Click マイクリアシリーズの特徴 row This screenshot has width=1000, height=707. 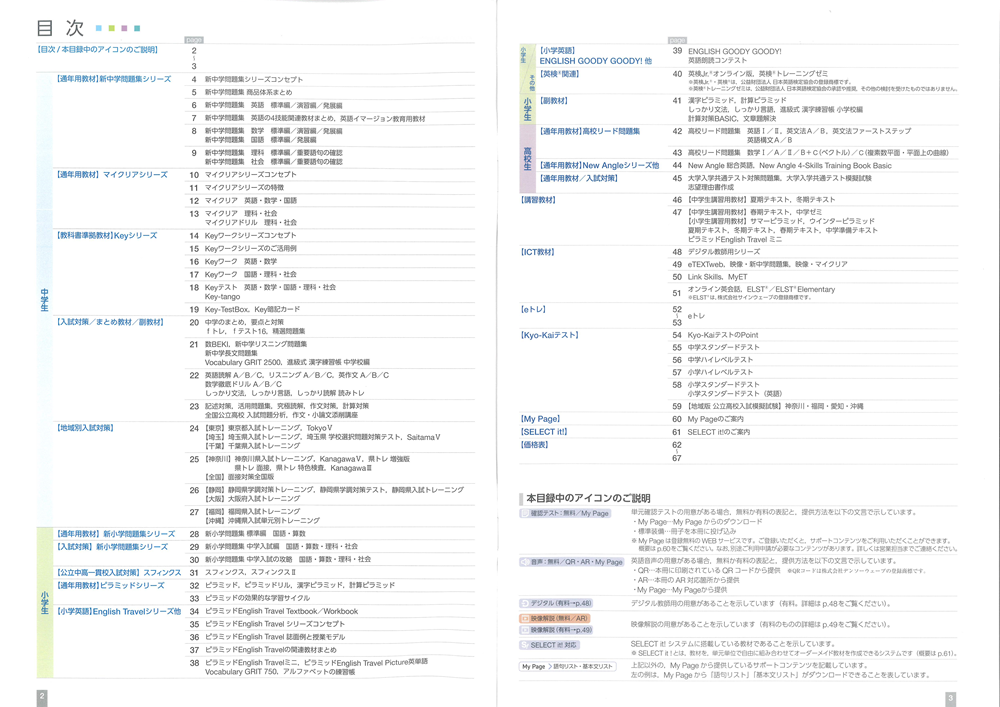pyautogui.click(x=244, y=188)
